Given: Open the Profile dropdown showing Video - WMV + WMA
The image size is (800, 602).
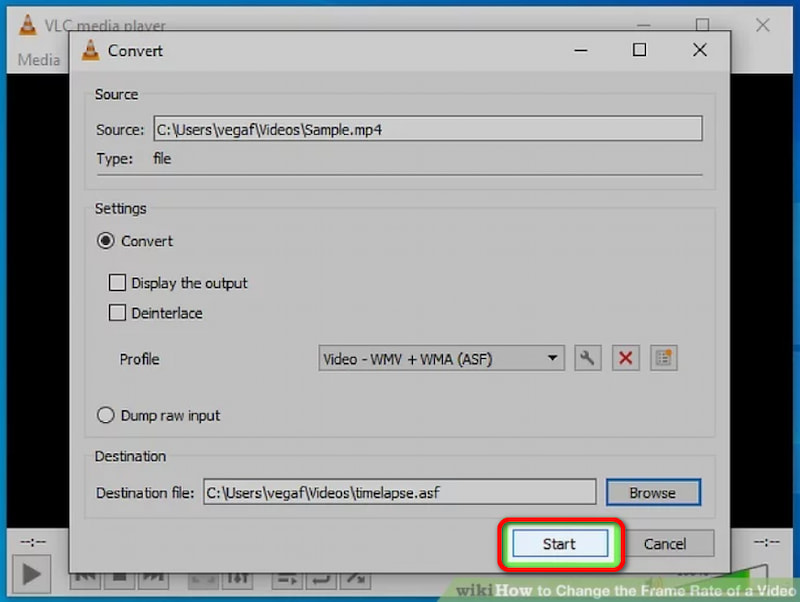Looking at the screenshot, I should [x=441, y=358].
